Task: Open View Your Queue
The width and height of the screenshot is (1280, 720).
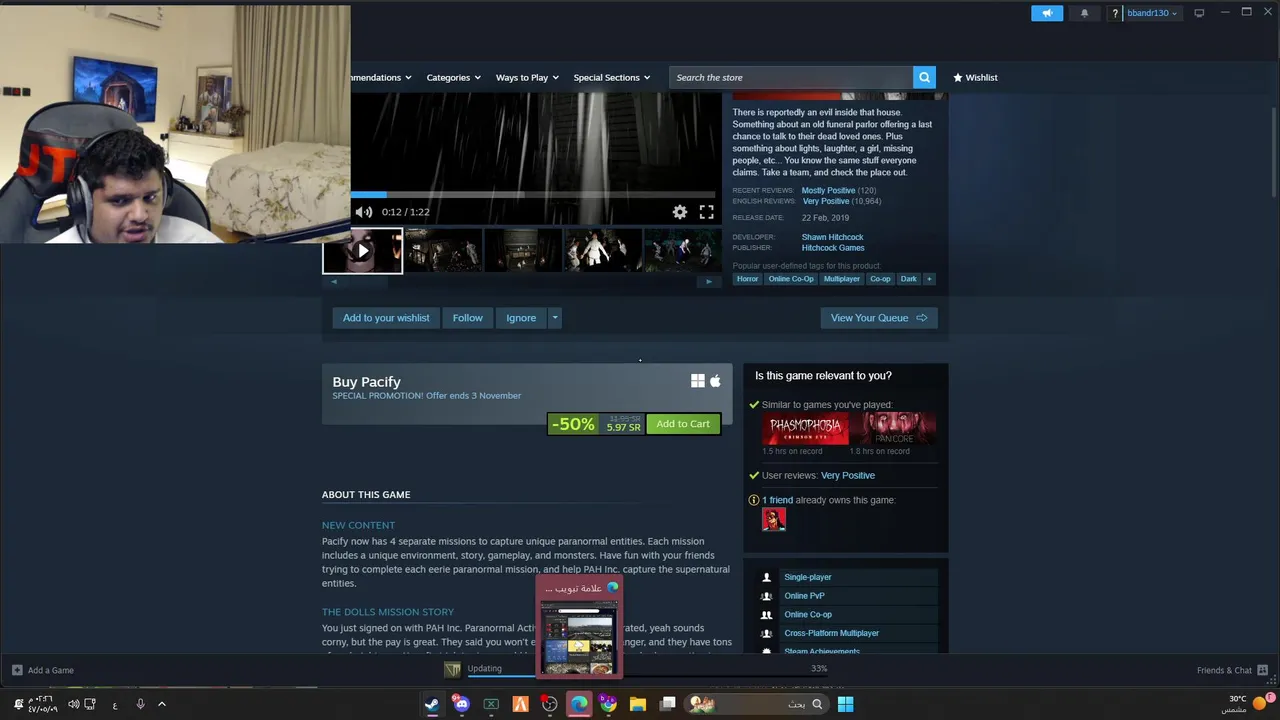Action: coord(879,318)
